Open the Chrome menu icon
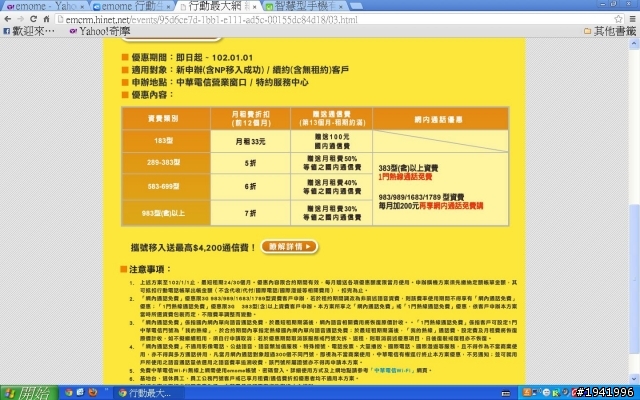The image size is (640, 400). pyautogui.click(x=632, y=19)
